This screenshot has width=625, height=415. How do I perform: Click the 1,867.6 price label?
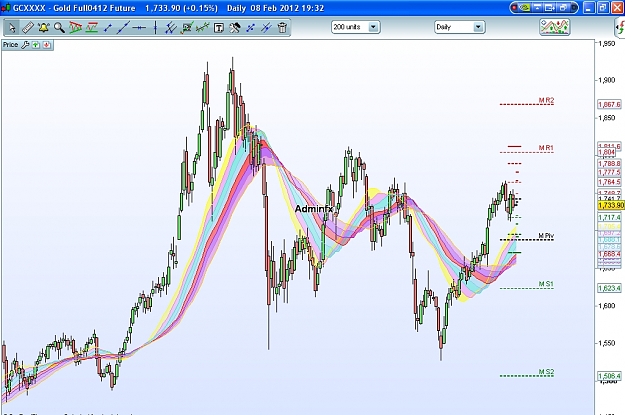tap(609, 104)
